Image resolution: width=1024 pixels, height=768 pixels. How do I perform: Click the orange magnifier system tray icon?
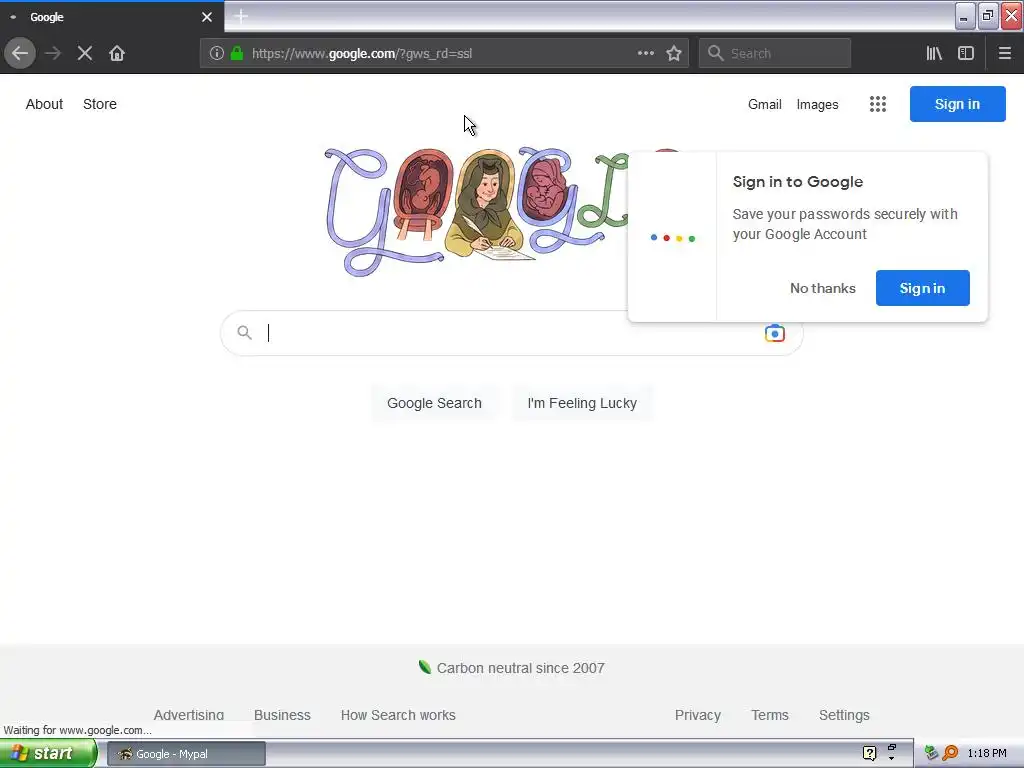pos(950,753)
